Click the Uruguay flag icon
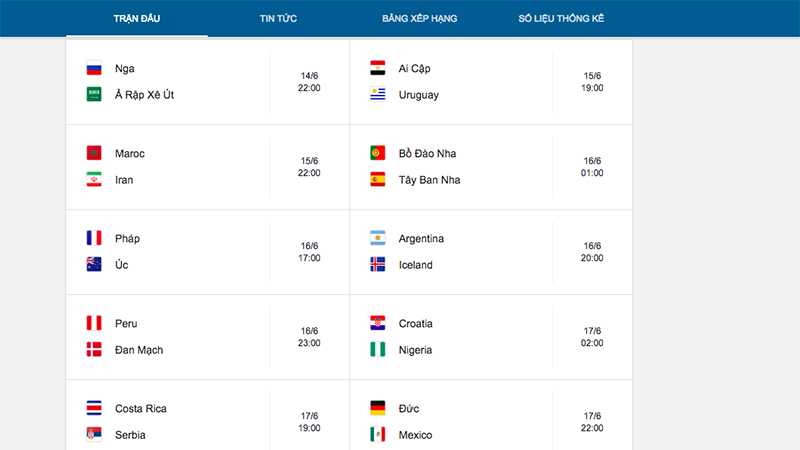 (378, 95)
